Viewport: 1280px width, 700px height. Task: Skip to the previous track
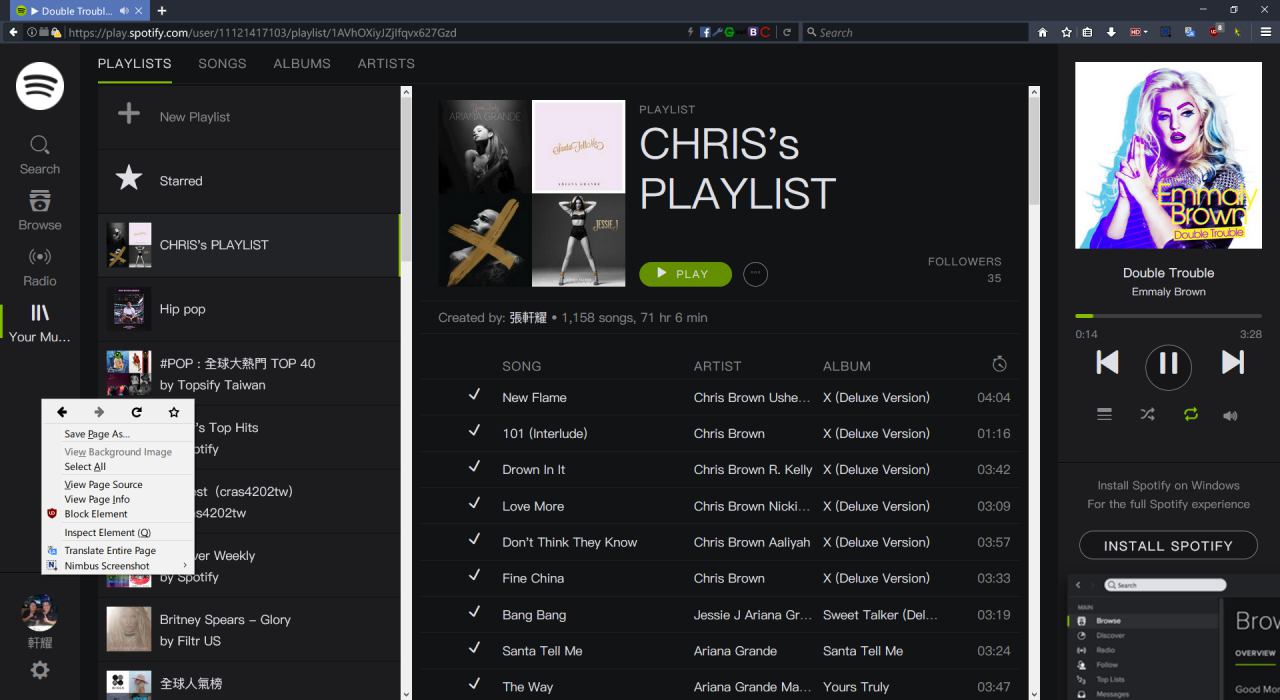(x=1107, y=362)
